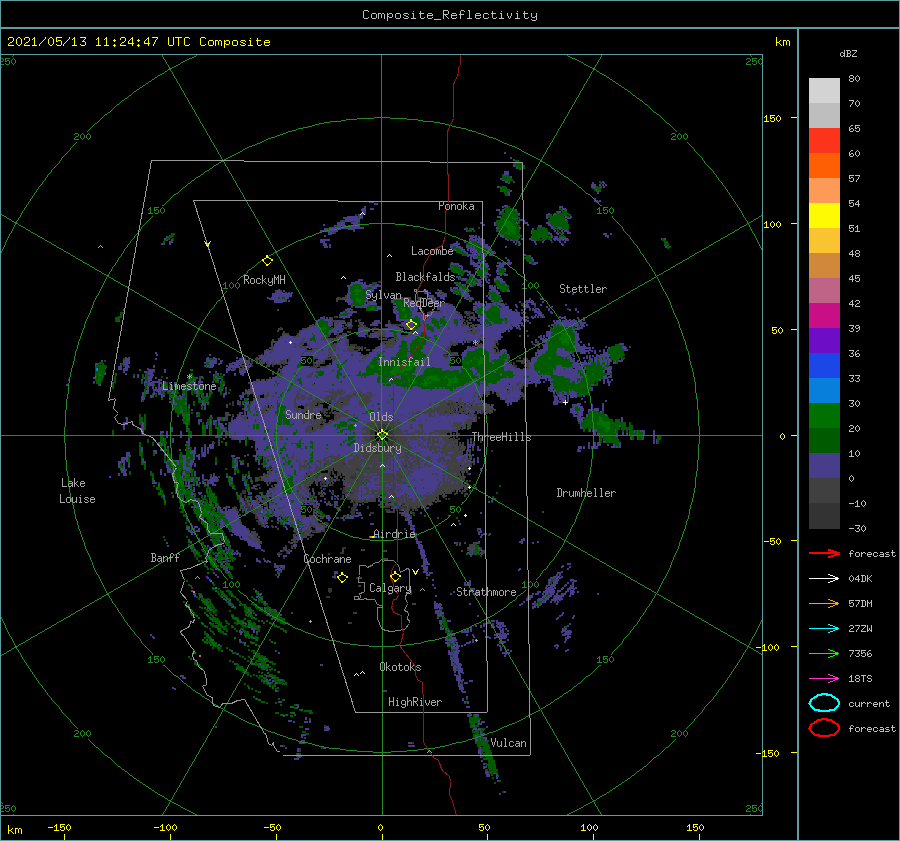Click the blue 36 dBZ swatch

point(824,366)
